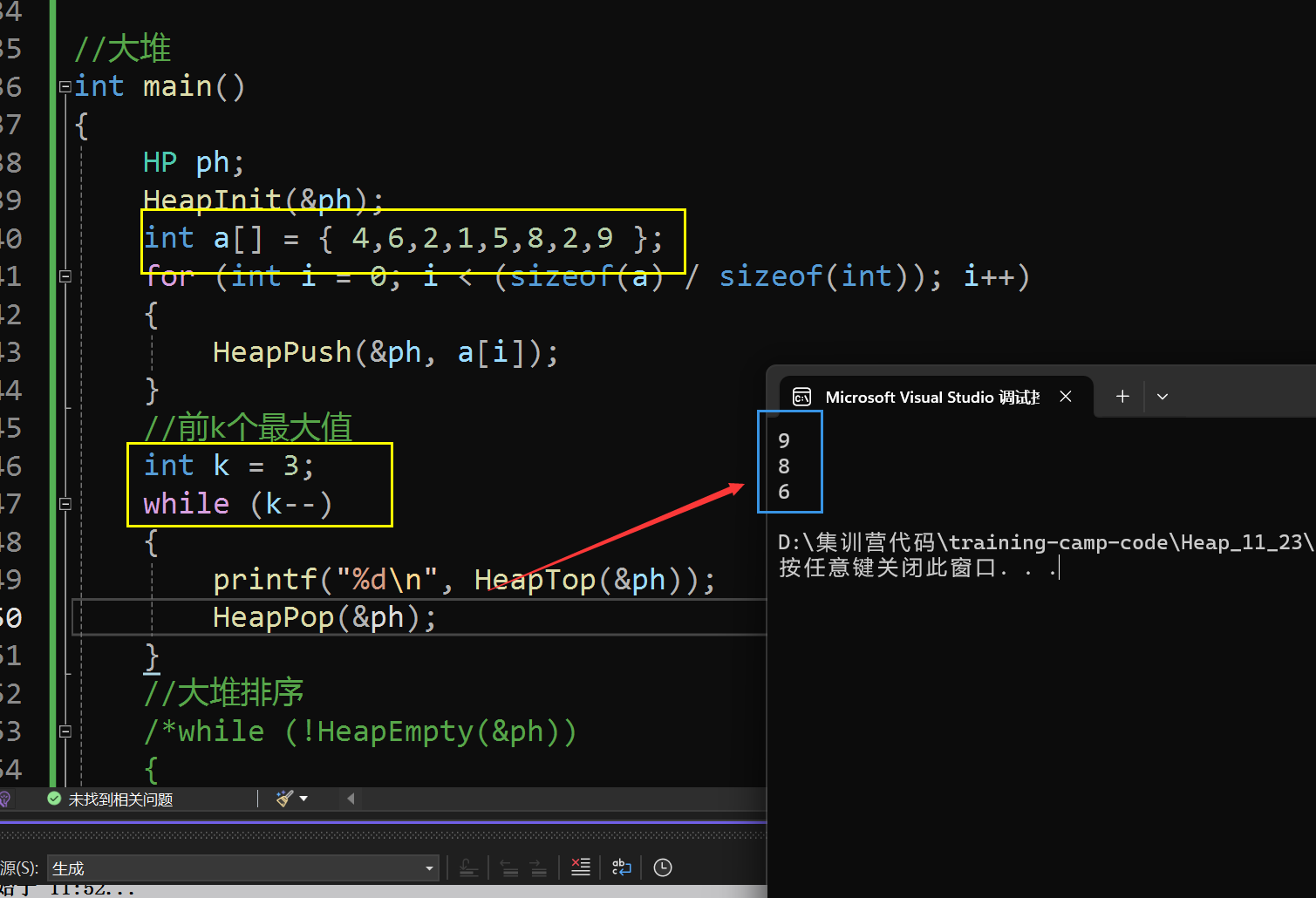Click the output value 9 in console
This screenshot has height=898, width=1316.
click(x=784, y=441)
